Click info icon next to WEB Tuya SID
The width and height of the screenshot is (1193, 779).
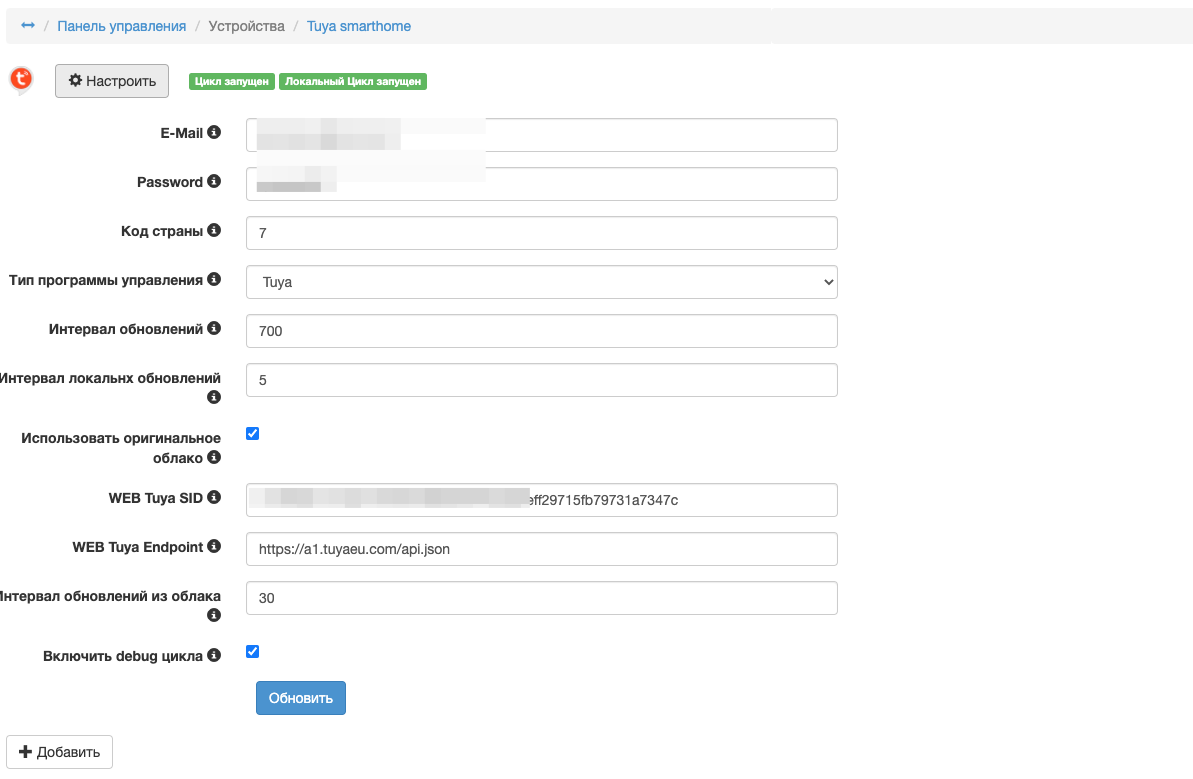(214, 497)
